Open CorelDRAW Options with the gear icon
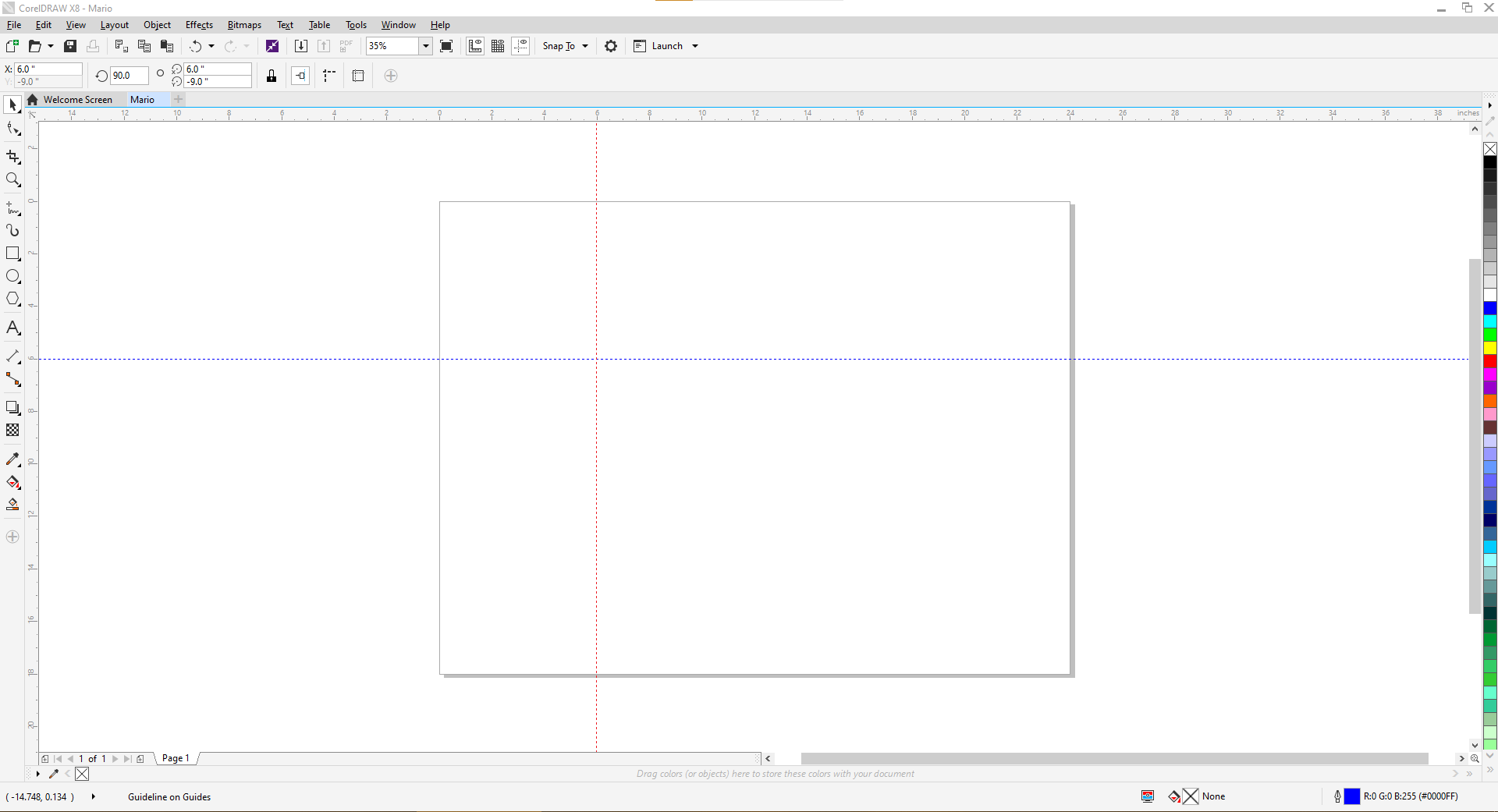Viewport: 1498px width, 812px height. [x=611, y=46]
